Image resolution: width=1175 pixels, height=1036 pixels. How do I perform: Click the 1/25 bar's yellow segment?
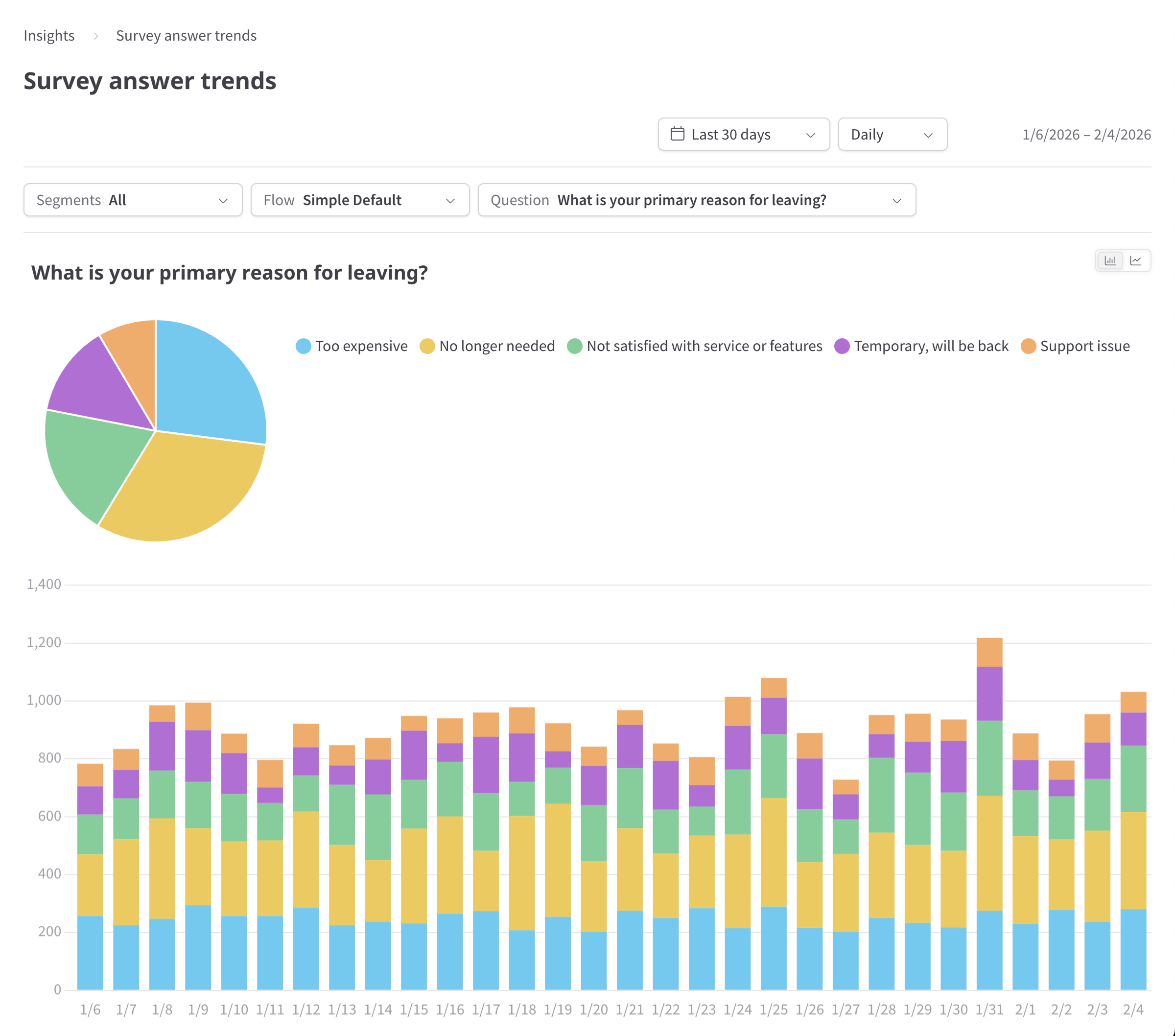[x=773, y=852]
